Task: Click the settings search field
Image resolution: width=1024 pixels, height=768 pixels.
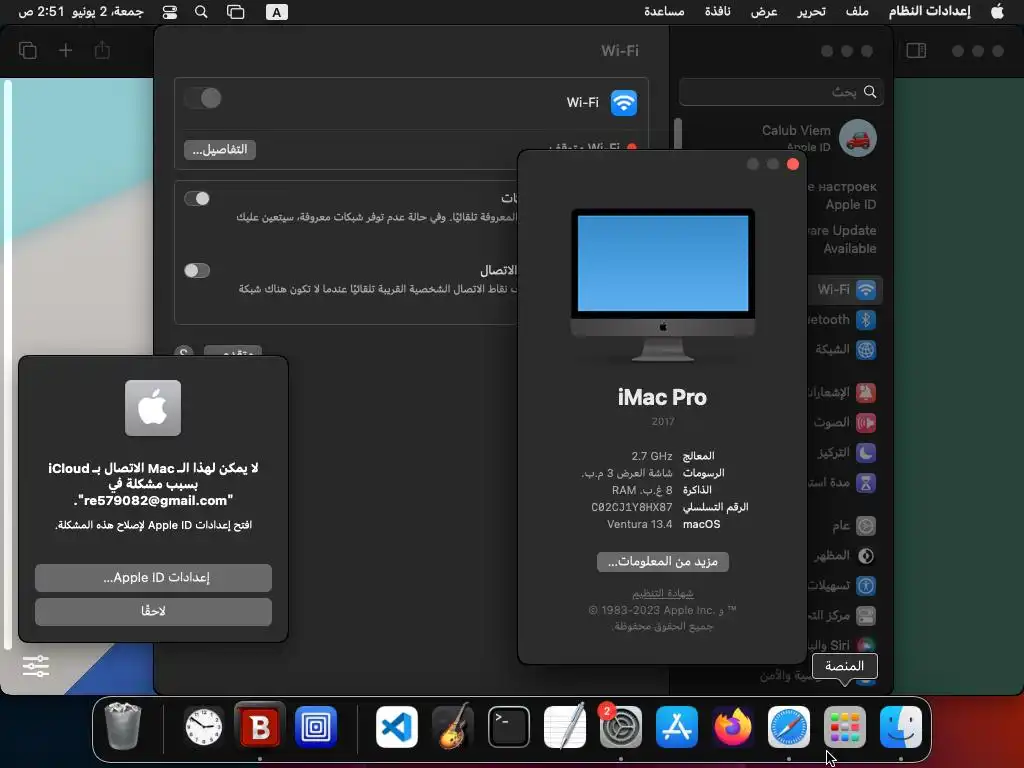Action: coord(782,92)
